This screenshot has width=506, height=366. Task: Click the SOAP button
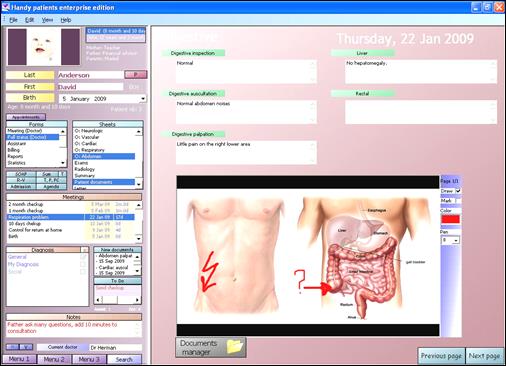click(21, 174)
